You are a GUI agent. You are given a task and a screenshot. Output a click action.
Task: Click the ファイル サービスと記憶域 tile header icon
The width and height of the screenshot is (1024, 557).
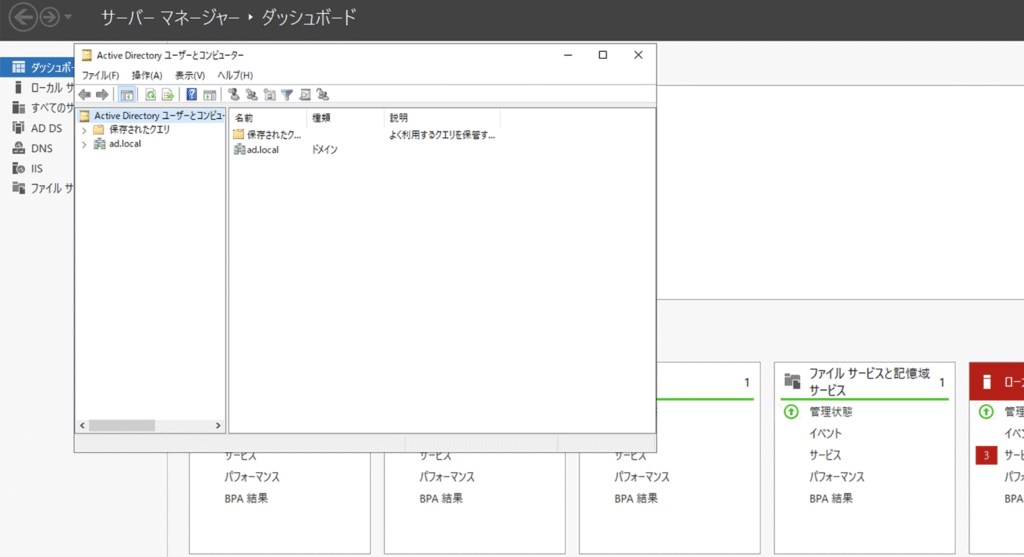[792, 381]
